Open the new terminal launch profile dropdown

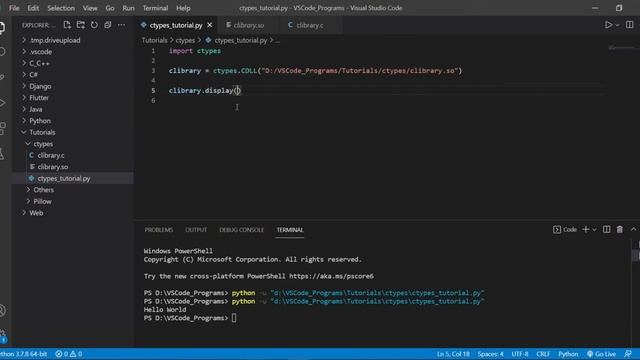(x=594, y=230)
